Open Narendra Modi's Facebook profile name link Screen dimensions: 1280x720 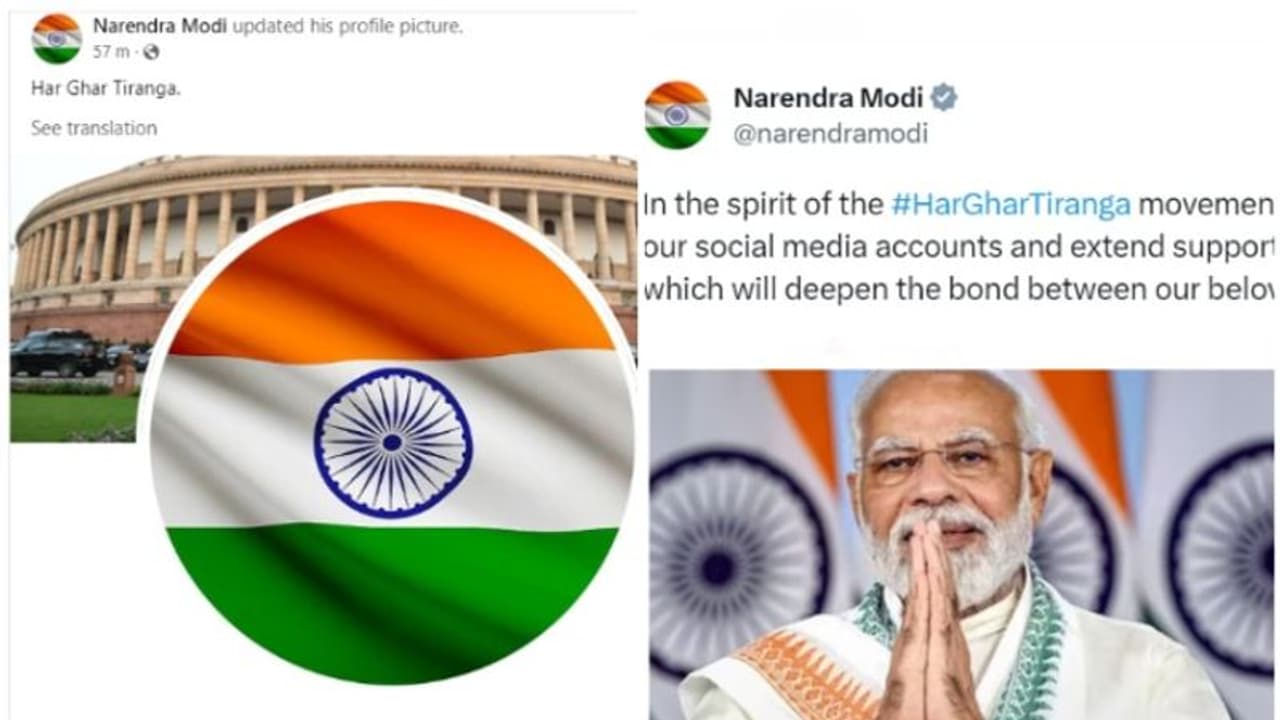160,26
